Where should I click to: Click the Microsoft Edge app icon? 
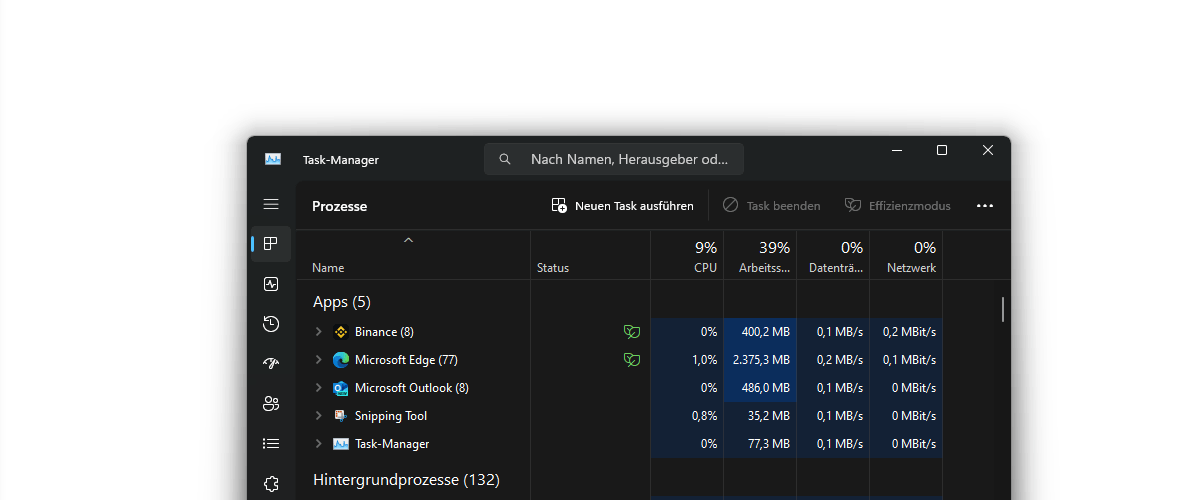341,360
